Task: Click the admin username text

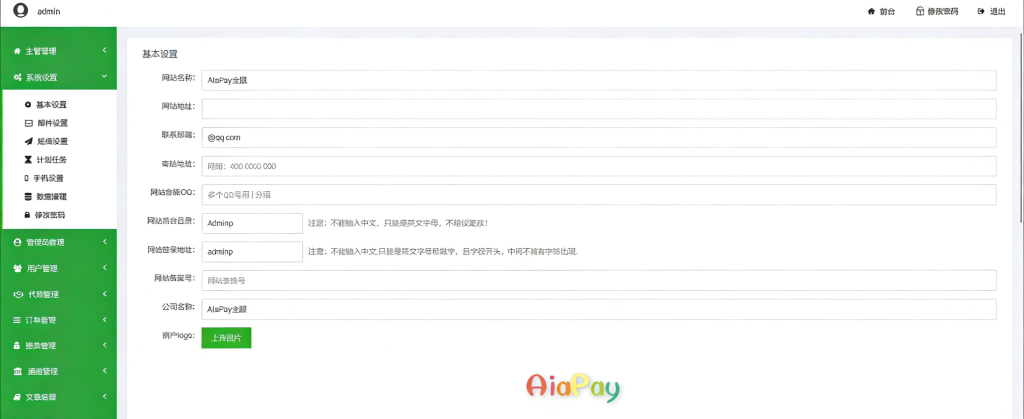Action: click(x=49, y=11)
